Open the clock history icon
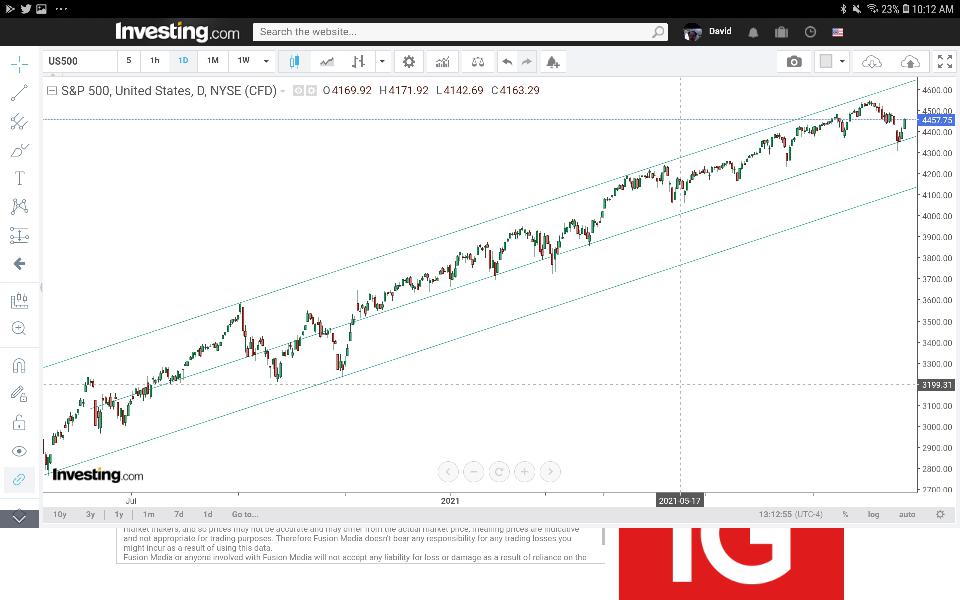Viewport: 960px width, 600px height. [x=810, y=32]
